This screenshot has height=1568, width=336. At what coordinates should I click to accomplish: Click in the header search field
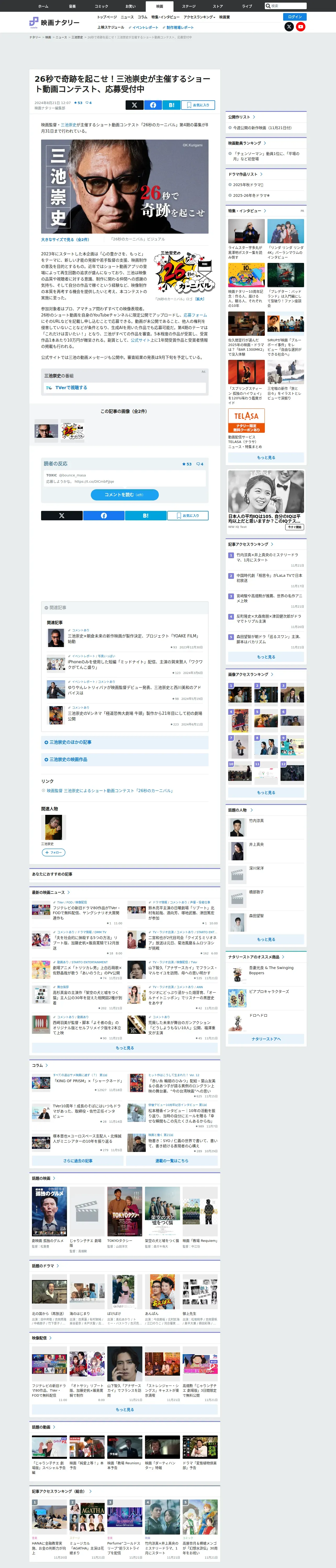[288, 5]
